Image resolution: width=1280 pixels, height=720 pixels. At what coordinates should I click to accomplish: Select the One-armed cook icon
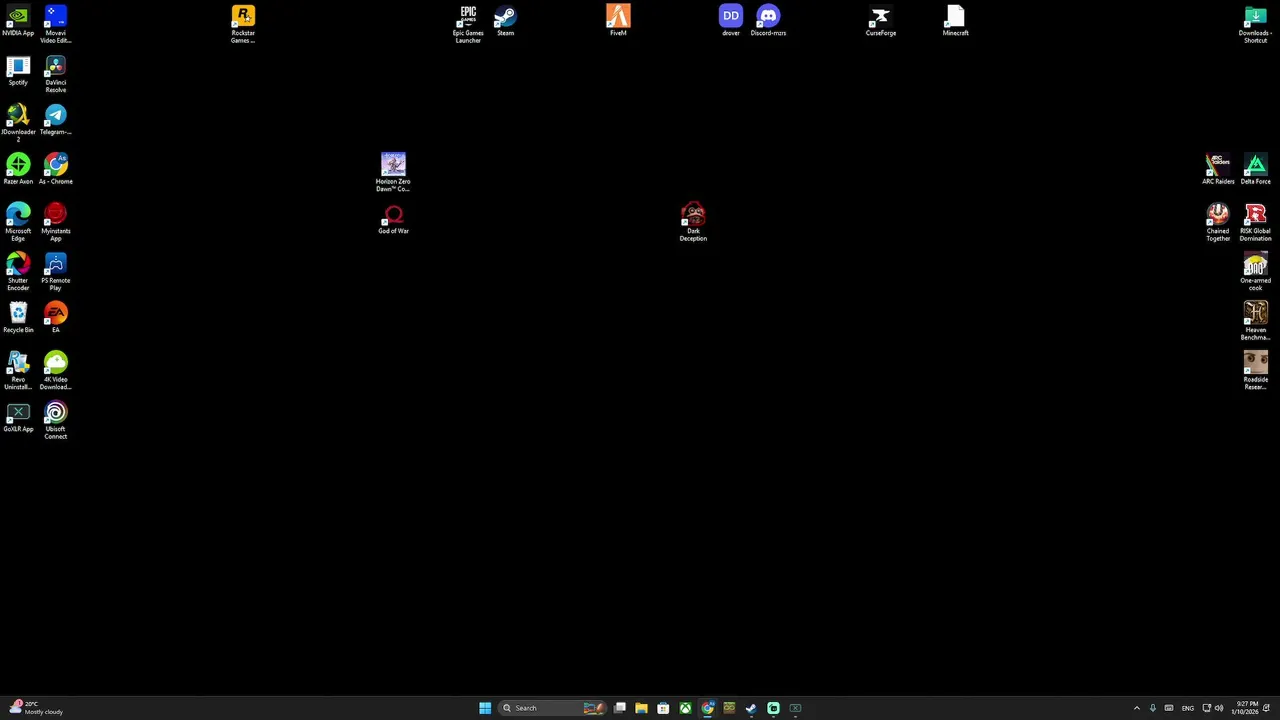click(x=1255, y=272)
